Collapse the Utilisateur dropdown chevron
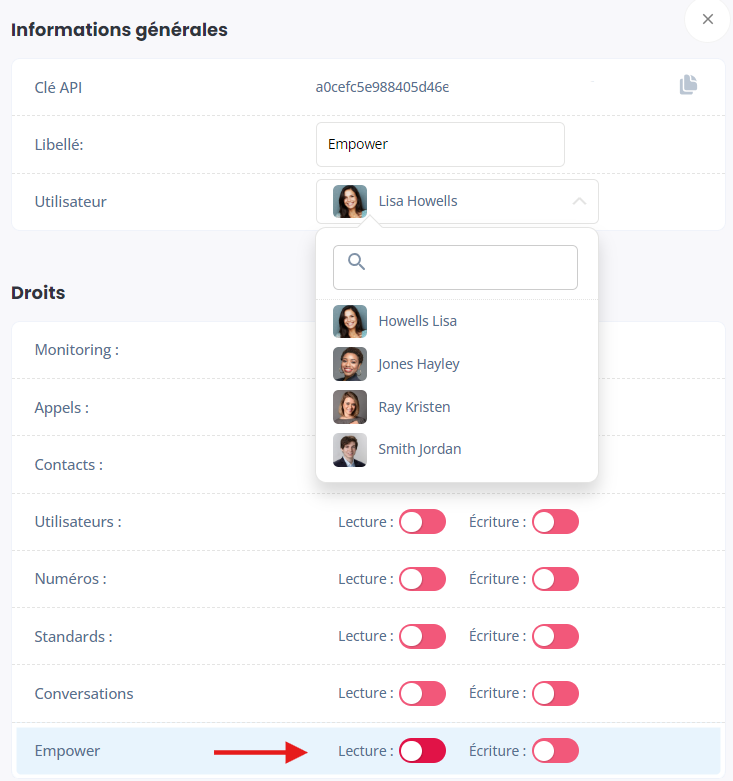733x781 pixels. pos(579,201)
